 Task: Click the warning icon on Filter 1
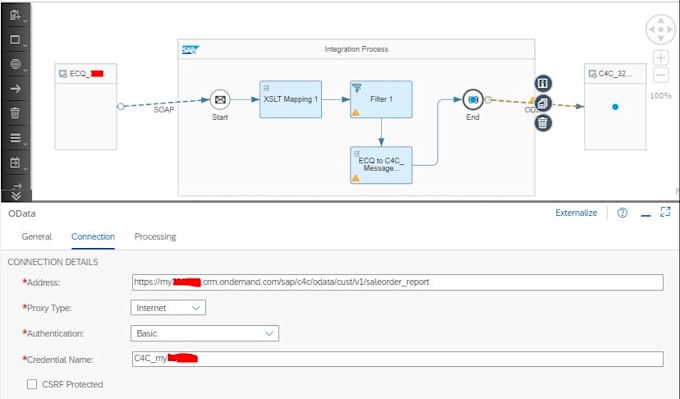coord(356,113)
